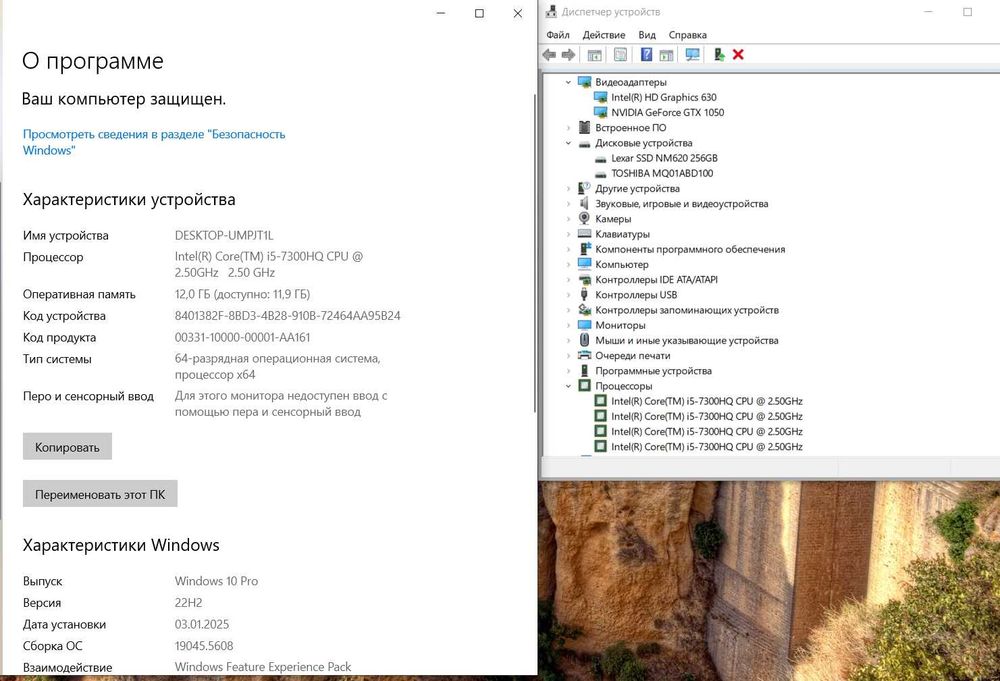
Task: Click the Характеристики Windows heading
Action: 121,545
